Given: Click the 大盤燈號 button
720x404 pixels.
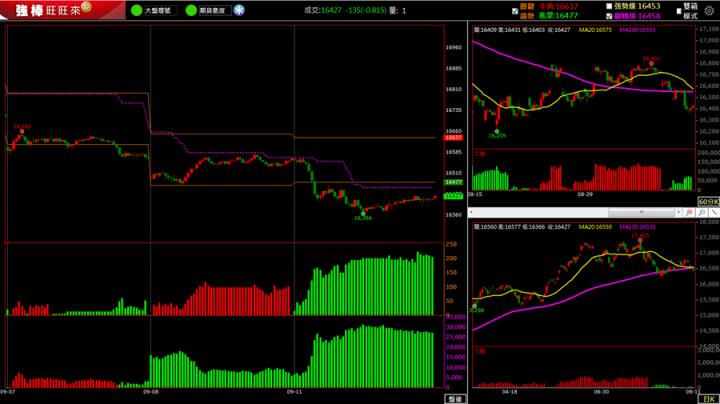Looking at the screenshot, I should click(157, 10).
